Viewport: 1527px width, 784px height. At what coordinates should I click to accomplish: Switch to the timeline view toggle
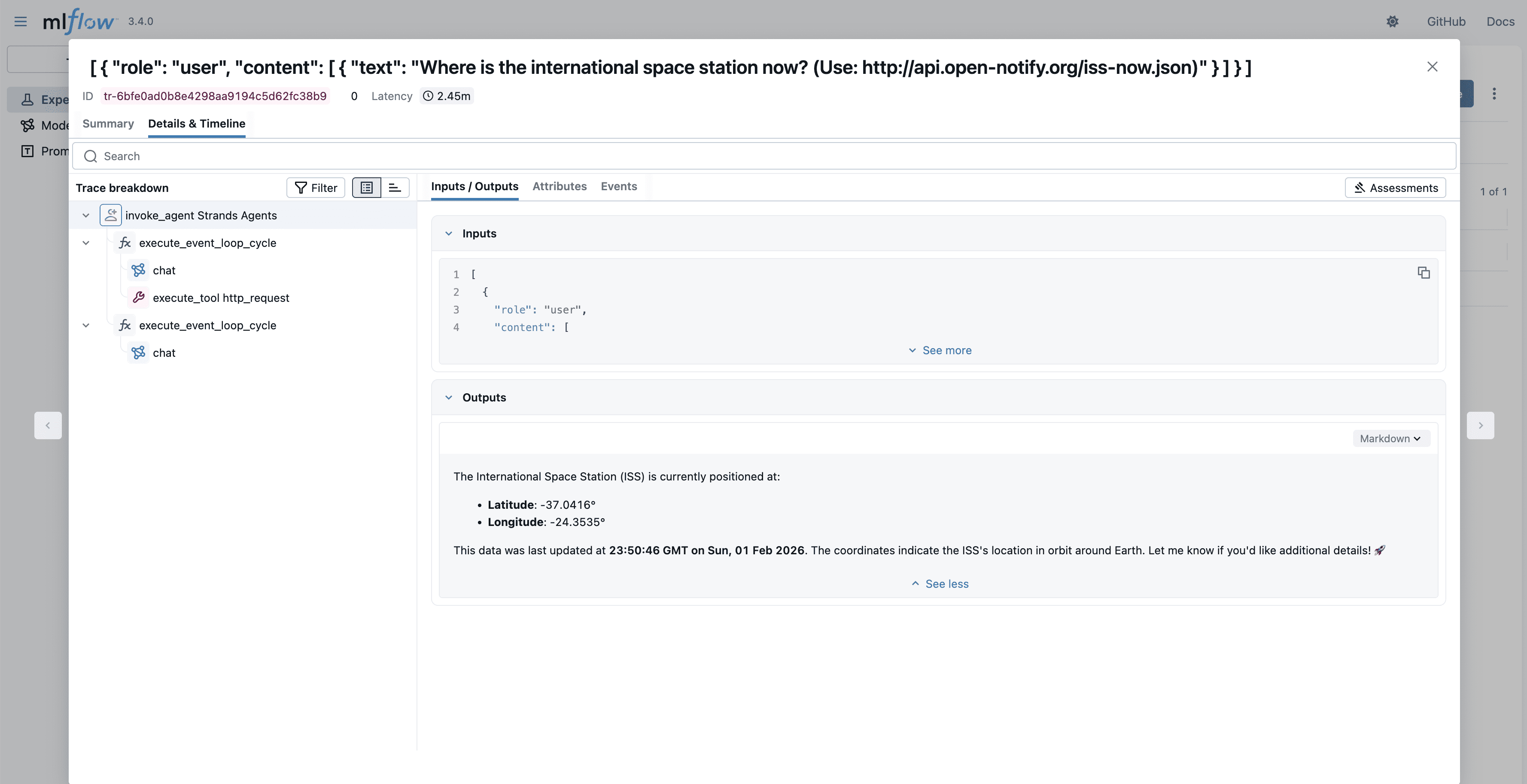(x=395, y=187)
